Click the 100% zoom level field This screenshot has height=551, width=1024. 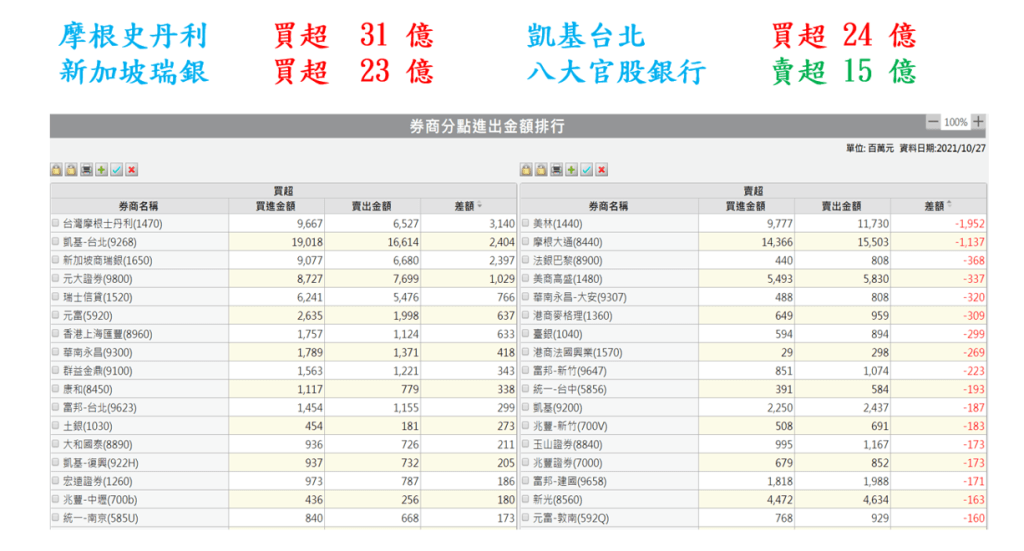pyautogui.click(x=955, y=122)
